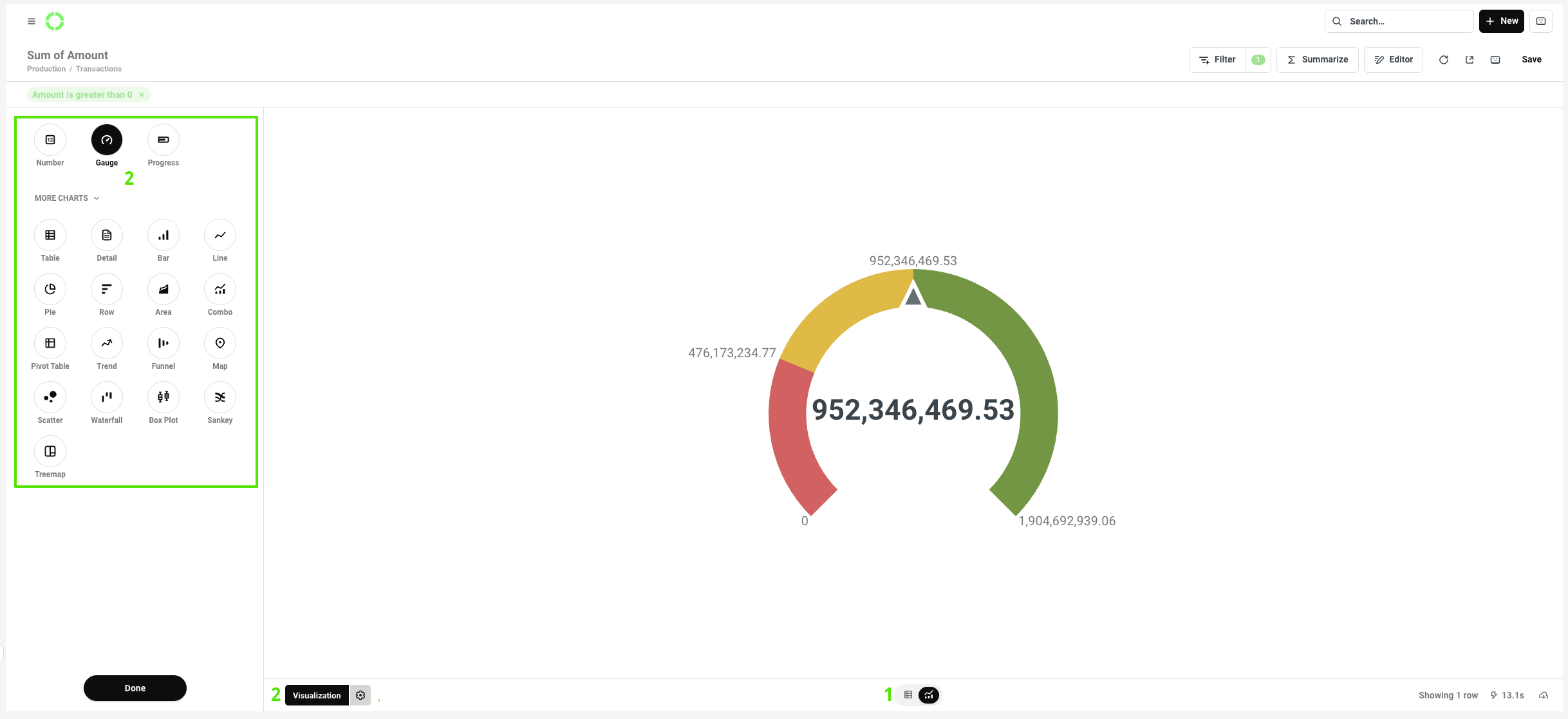Pick the Treemap chart icon
The height and width of the screenshot is (719, 1568).
[x=50, y=451]
